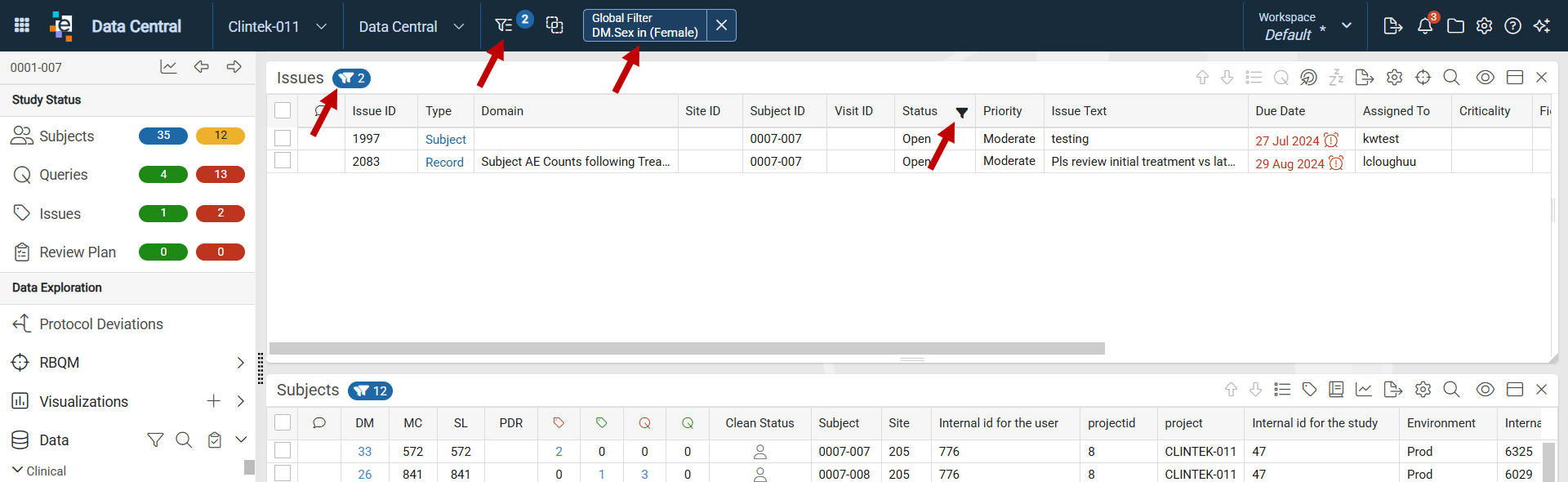Open Review Plan in sidebar
The width and height of the screenshot is (1568, 482).
tap(78, 252)
